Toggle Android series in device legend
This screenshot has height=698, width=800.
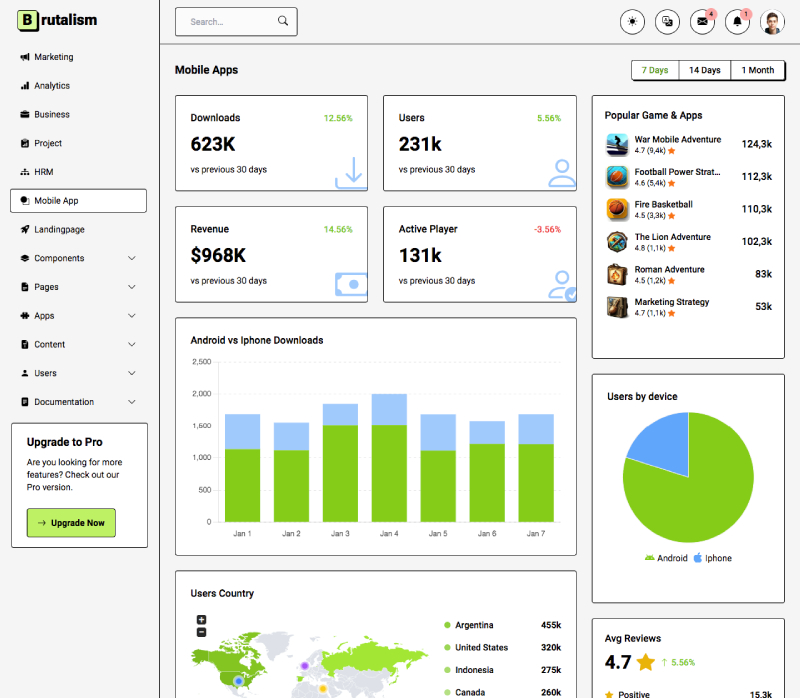pyautogui.click(x=665, y=558)
